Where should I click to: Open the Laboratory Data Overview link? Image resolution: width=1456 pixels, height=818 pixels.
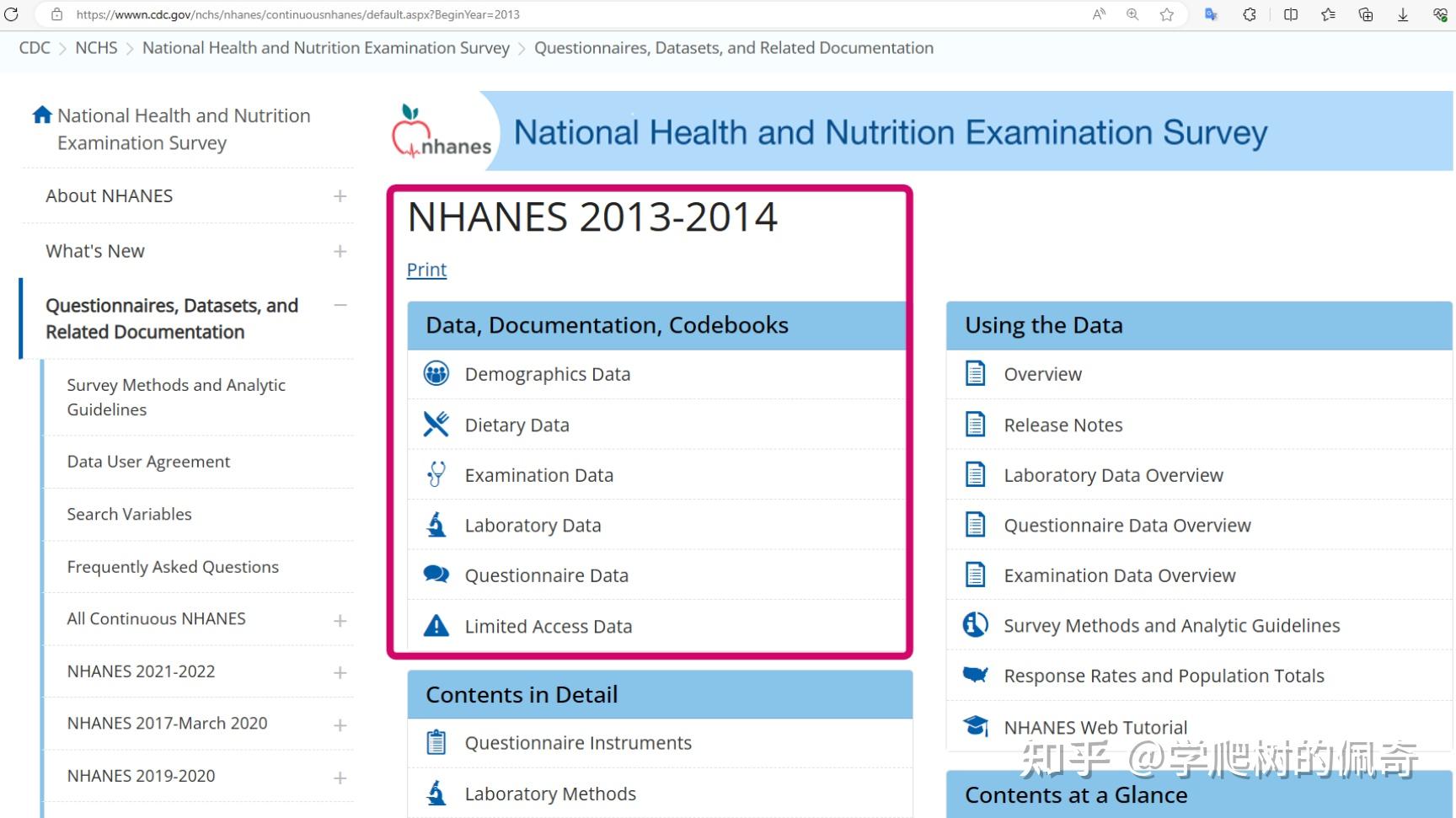[1113, 475]
